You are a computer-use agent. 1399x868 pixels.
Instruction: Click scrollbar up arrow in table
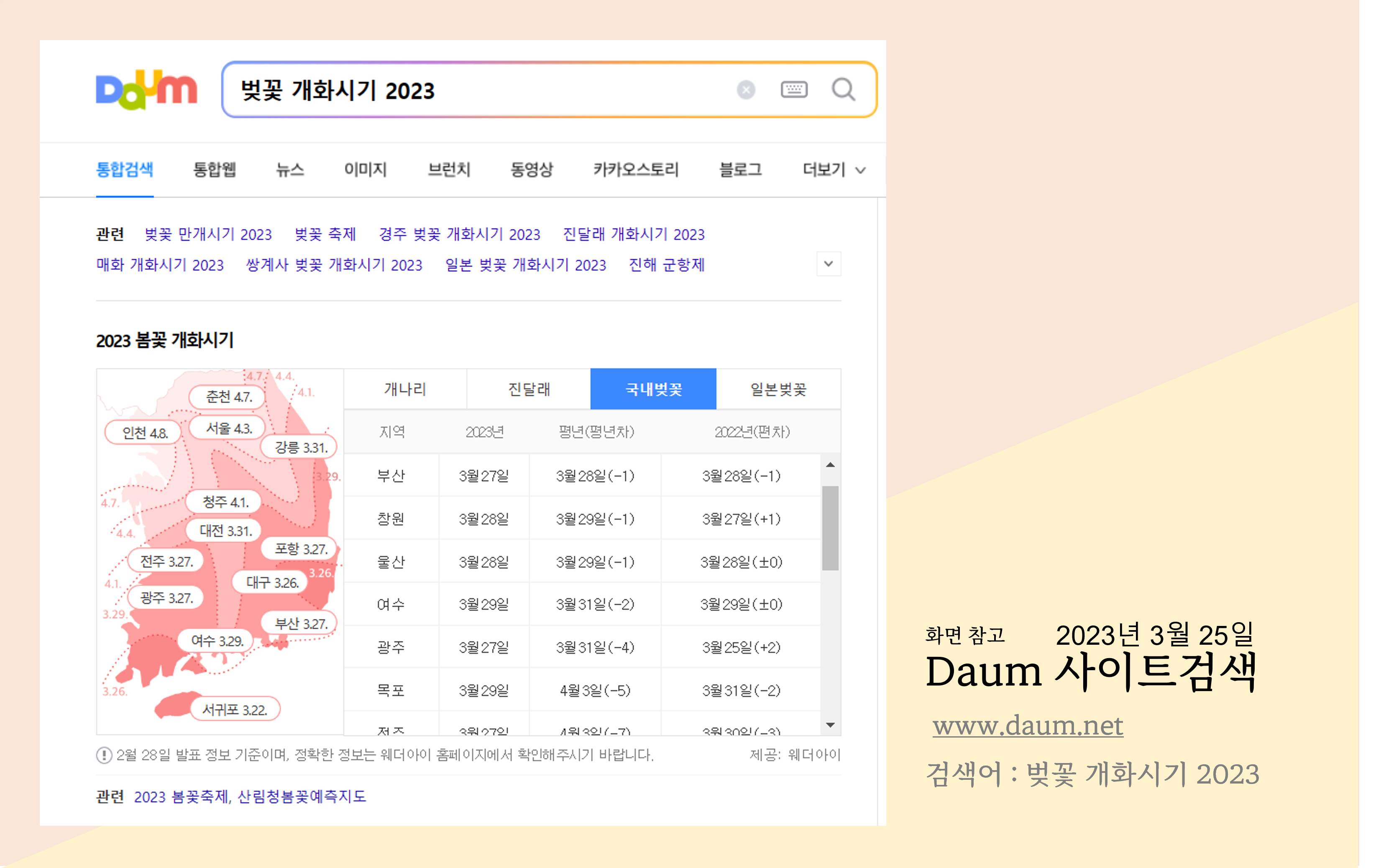[830, 465]
